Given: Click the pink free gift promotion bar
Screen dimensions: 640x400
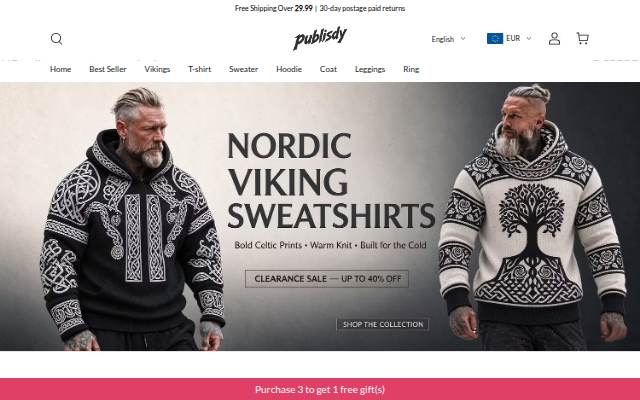Looking at the screenshot, I should click(320, 389).
